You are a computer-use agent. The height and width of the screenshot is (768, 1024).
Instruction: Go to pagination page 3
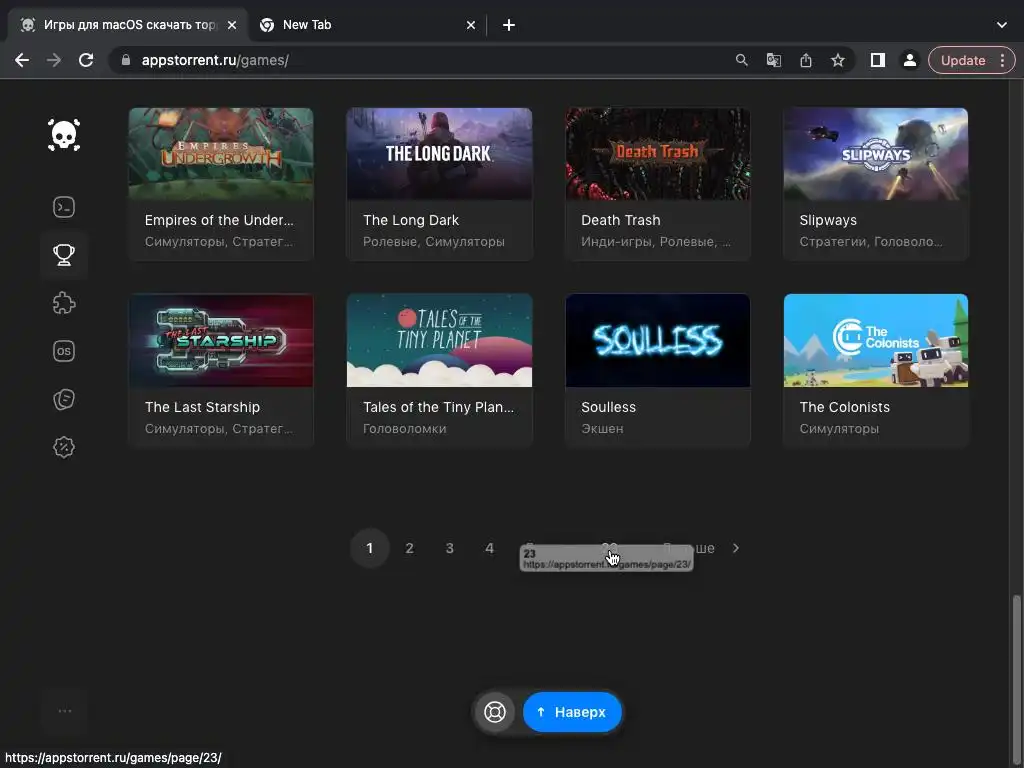pyautogui.click(x=449, y=548)
